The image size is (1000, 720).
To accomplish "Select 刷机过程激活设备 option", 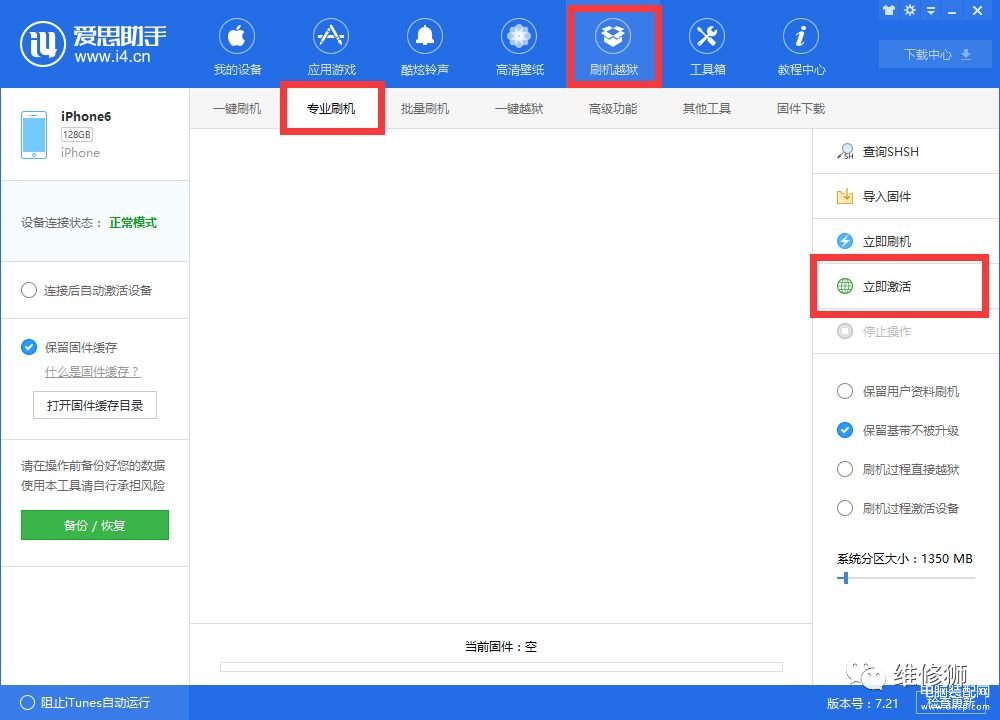I will click(x=844, y=508).
